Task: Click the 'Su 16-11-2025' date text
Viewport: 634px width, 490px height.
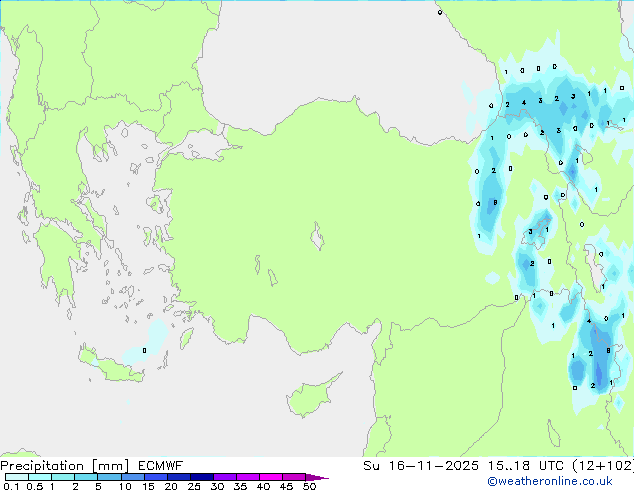Action: click(x=421, y=466)
